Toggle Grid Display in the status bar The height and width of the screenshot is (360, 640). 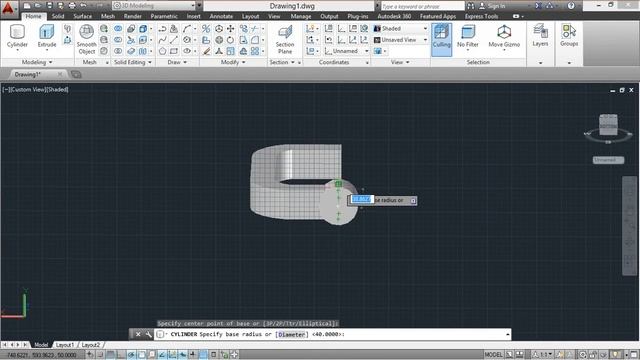coord(111,355)
